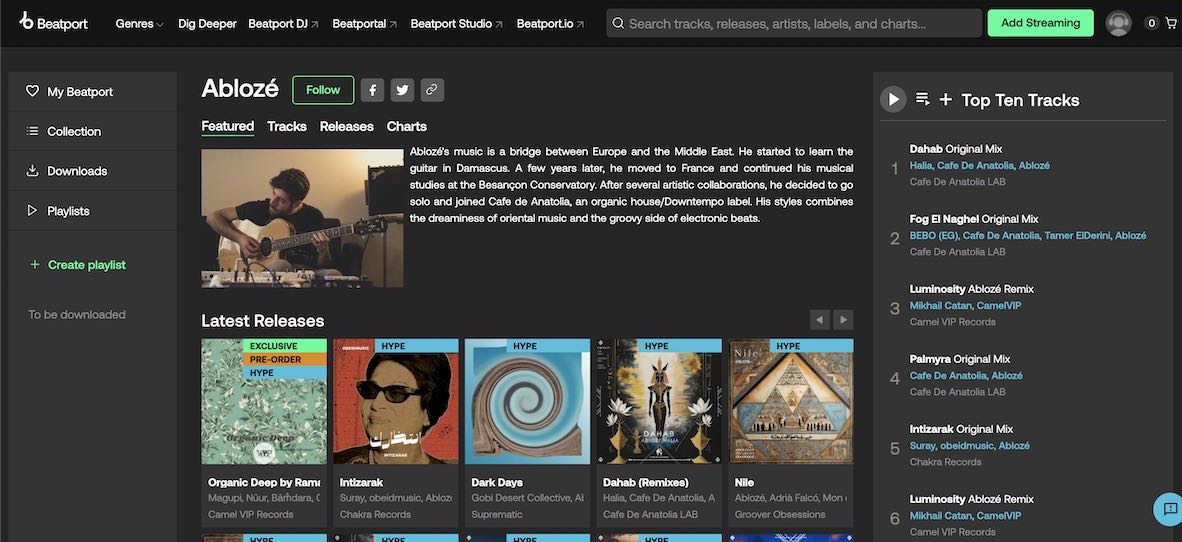Image resolution: width=1182 pixels, height=542 pixels.
Task: Open Downloads in sidebar
Action: [x=93, y=171]
